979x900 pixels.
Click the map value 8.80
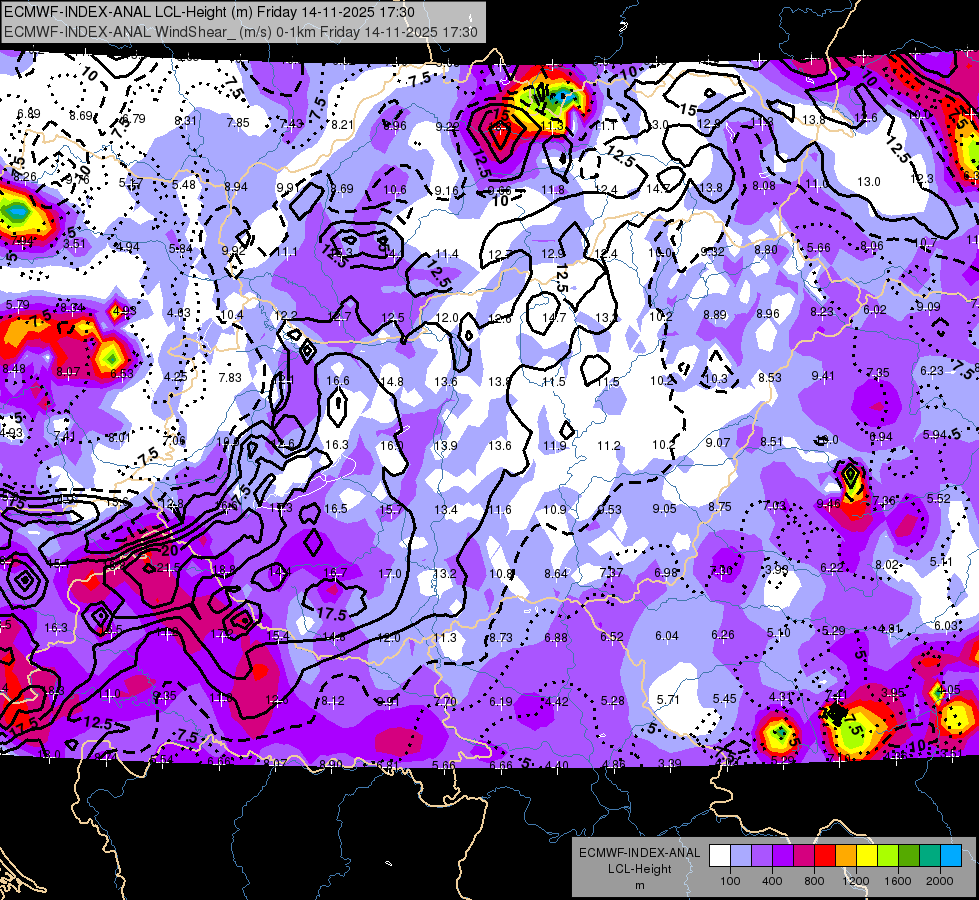pos(766,250)
